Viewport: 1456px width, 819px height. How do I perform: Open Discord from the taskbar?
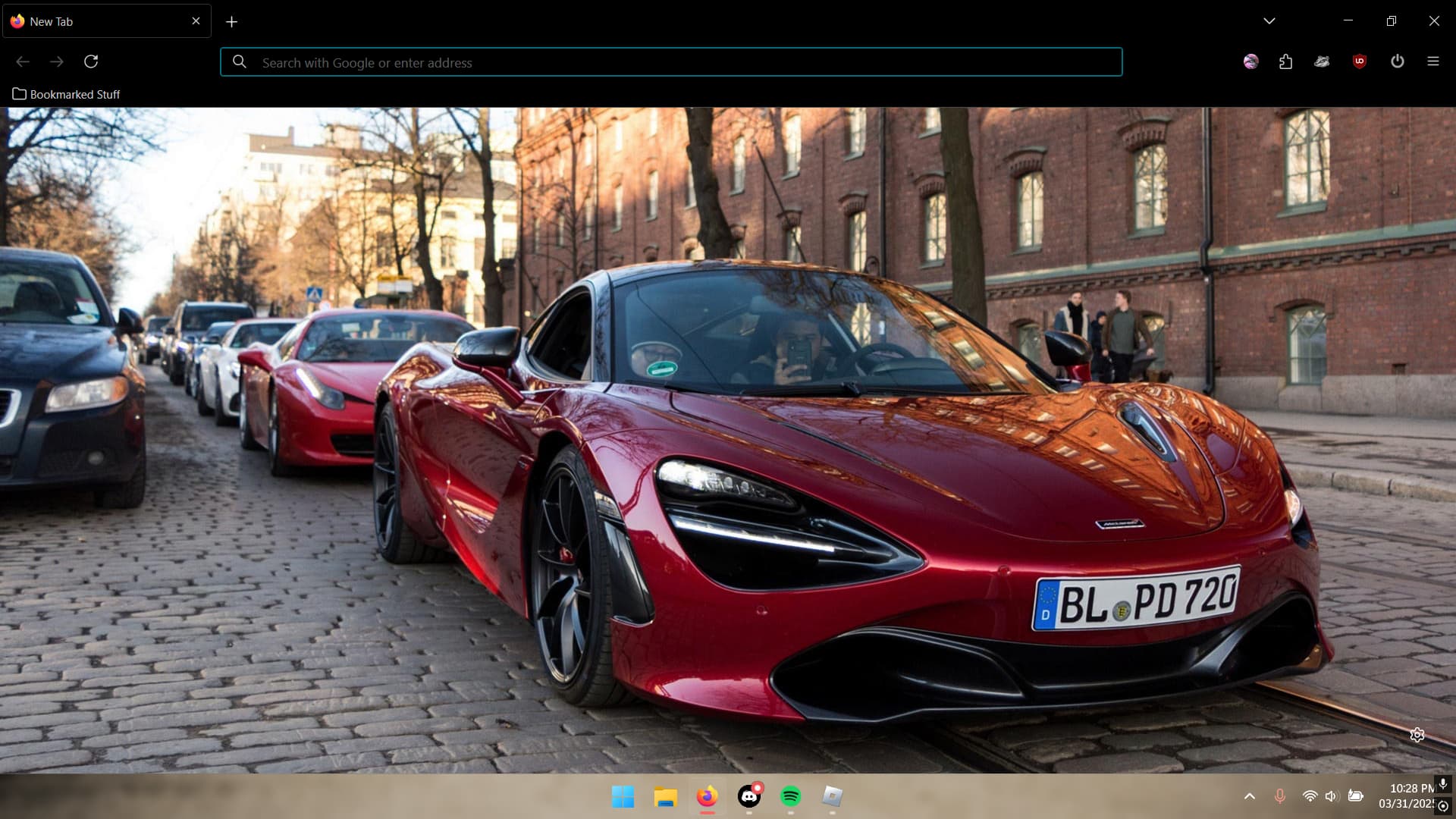coord(749,796)
